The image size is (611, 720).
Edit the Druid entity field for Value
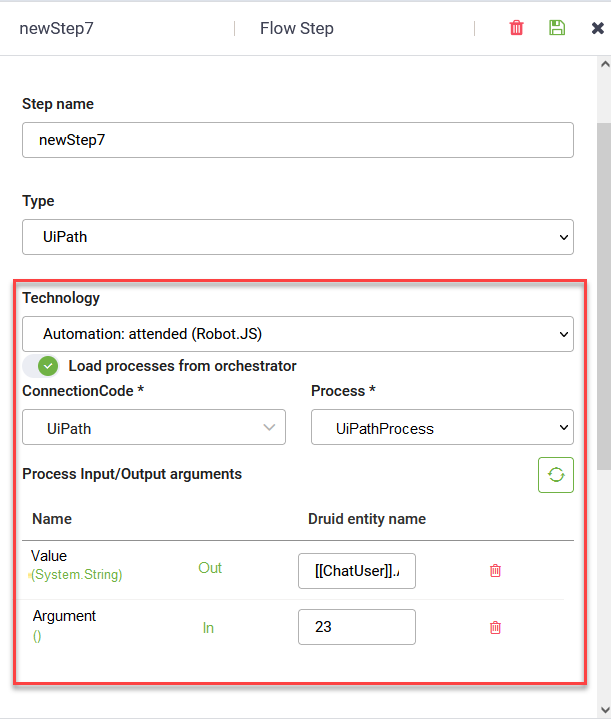click(x=357, y=571)
